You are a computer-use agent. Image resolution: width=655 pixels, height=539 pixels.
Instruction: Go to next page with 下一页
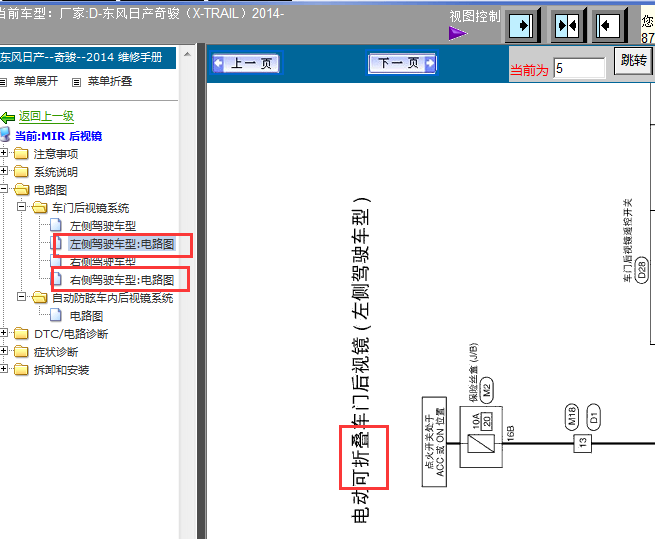click(x=402, y=64)
